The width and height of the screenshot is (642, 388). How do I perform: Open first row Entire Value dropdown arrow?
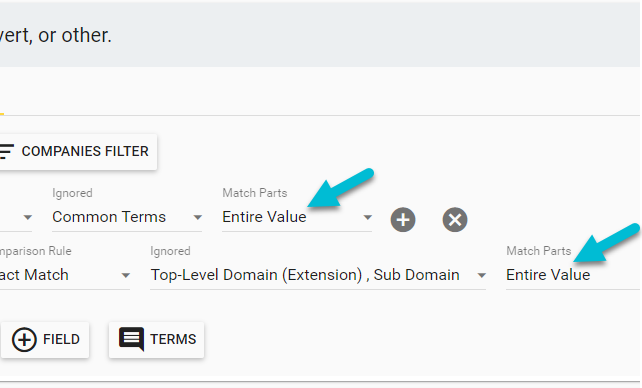pos(368,218)
